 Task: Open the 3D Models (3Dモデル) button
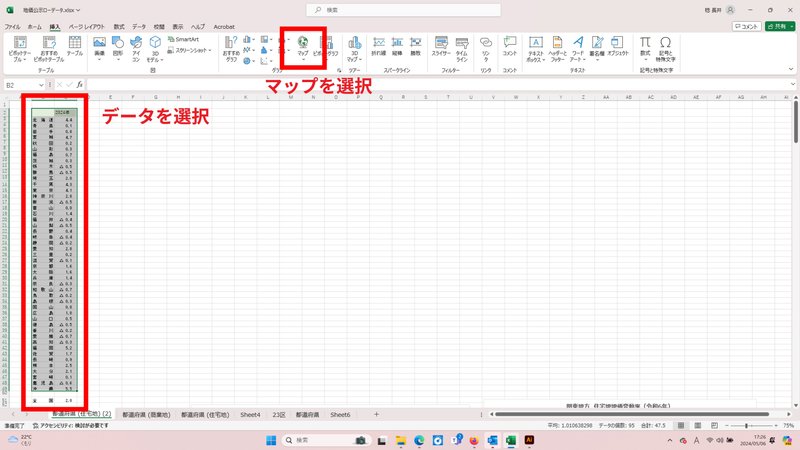[x=155, y=49]
